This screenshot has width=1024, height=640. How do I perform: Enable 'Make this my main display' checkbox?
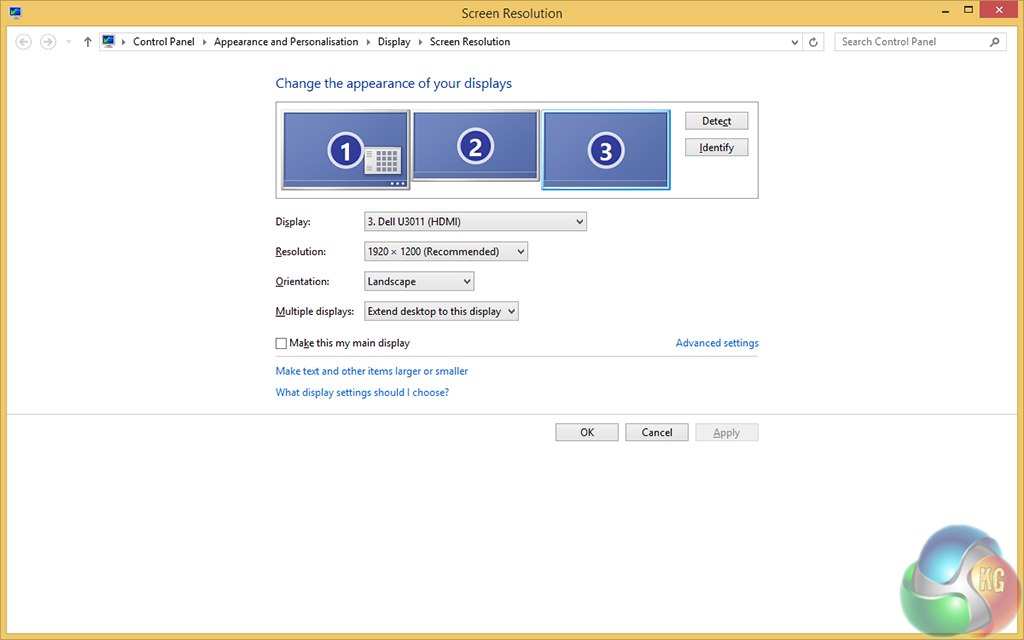point(281,343)
